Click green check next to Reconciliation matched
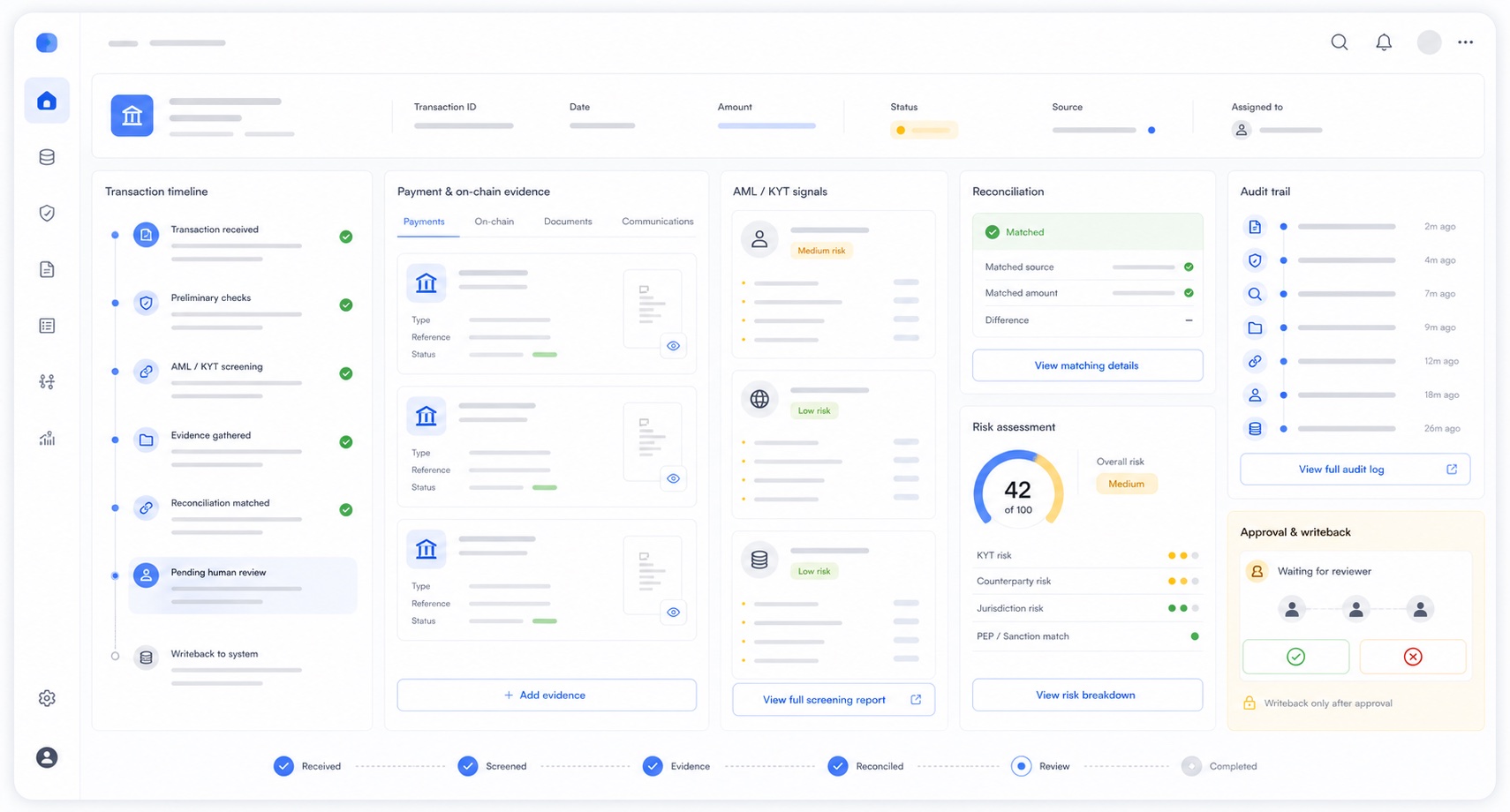Screen dimensions: 1510x812 pyautogui.click(x=346, y=510)
